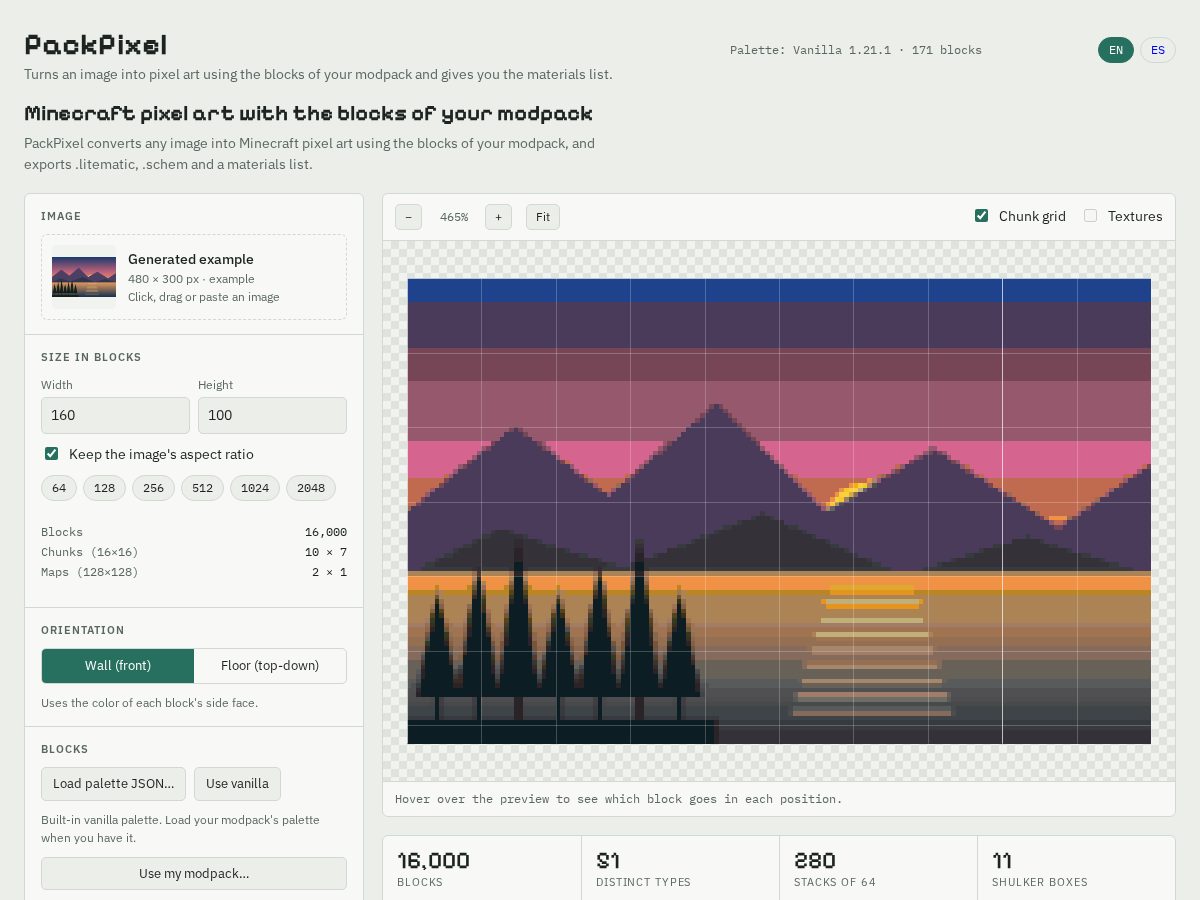Viewport: 1200px width, 900px height.
Task: Switch language to EN
Action: (1116, 50)
